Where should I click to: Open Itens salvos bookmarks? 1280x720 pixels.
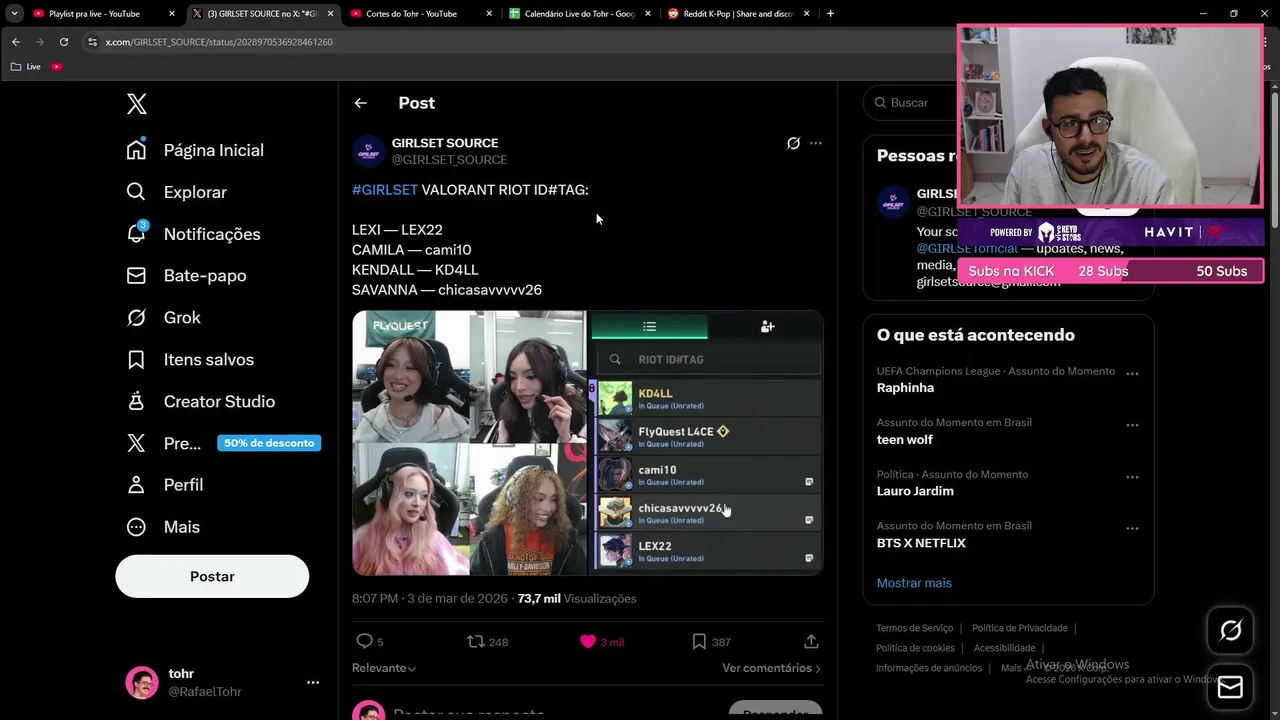pos(190,360)
